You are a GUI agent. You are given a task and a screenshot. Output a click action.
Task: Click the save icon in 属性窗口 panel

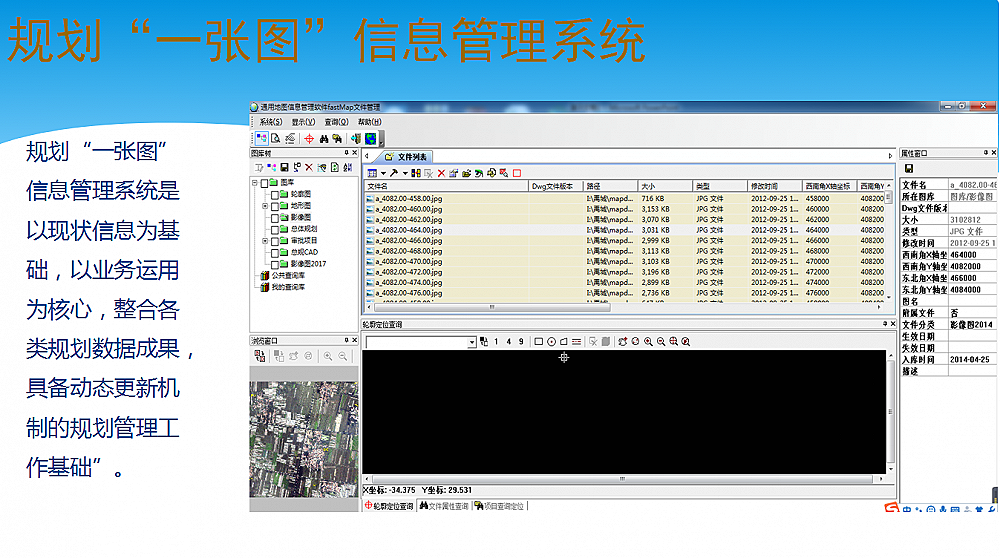coord(909,169)
